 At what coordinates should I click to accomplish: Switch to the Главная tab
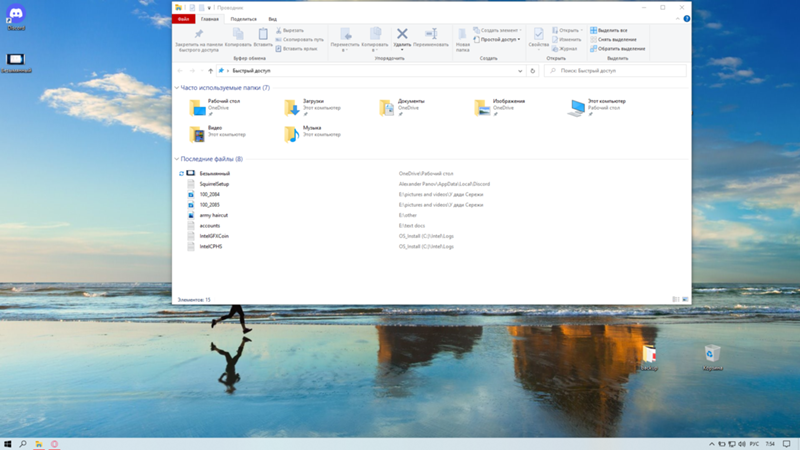pyautogui.click(x=210, y=19)
